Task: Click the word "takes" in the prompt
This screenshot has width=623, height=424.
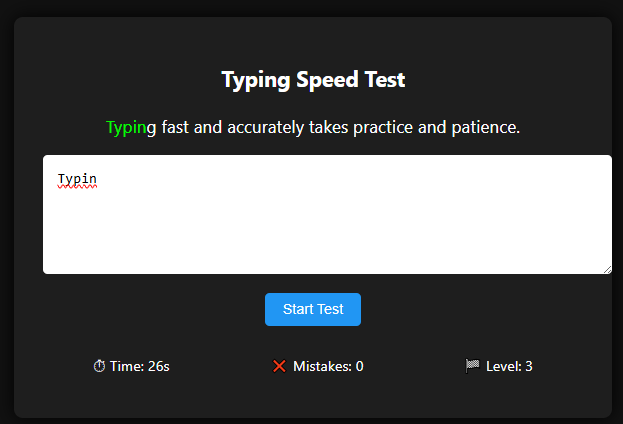Action: (x=329, y=128)
